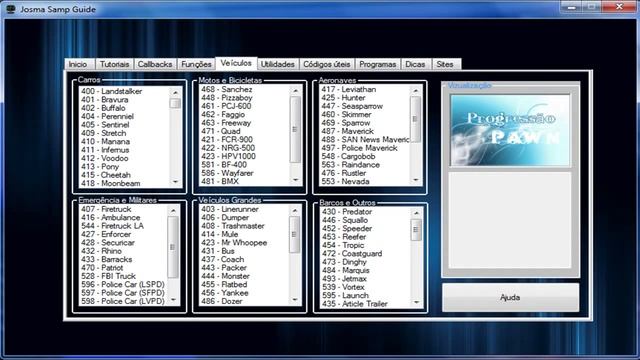Select 402 - Buffalo car entry
This screenshot has width=640, height=360.
[103, 108]
